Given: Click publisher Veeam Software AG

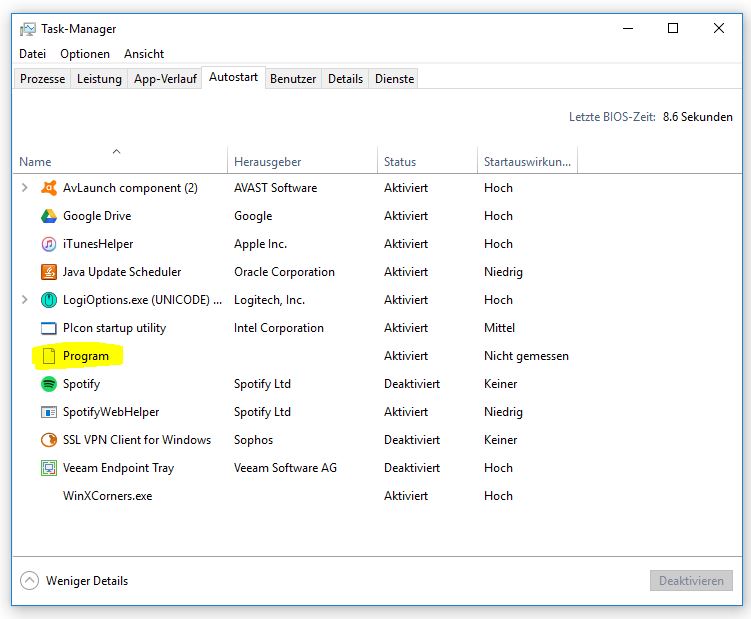Looking at the screenshot, I should [x=285, y=468].
